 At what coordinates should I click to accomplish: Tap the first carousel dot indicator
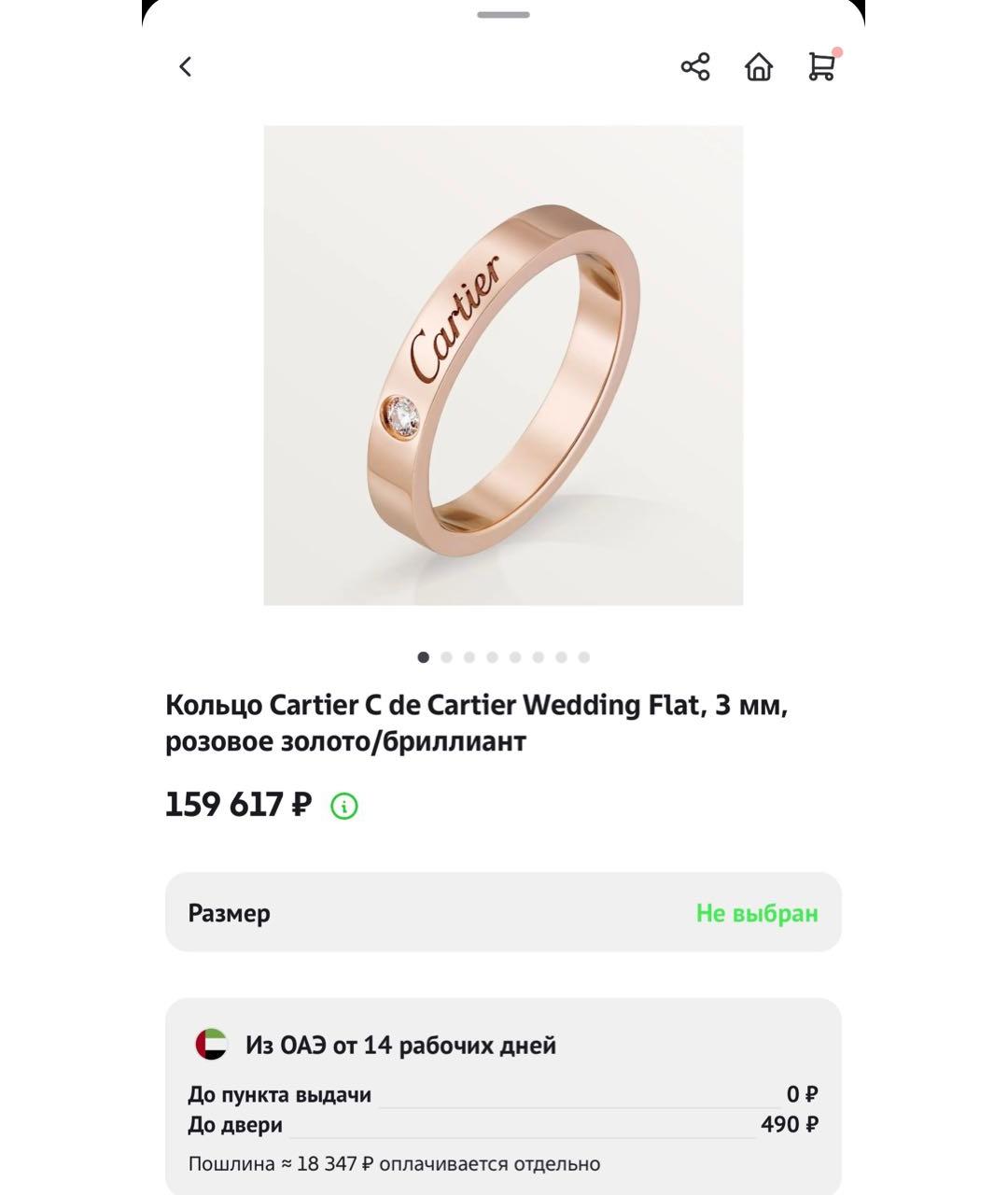pos(424,657)
